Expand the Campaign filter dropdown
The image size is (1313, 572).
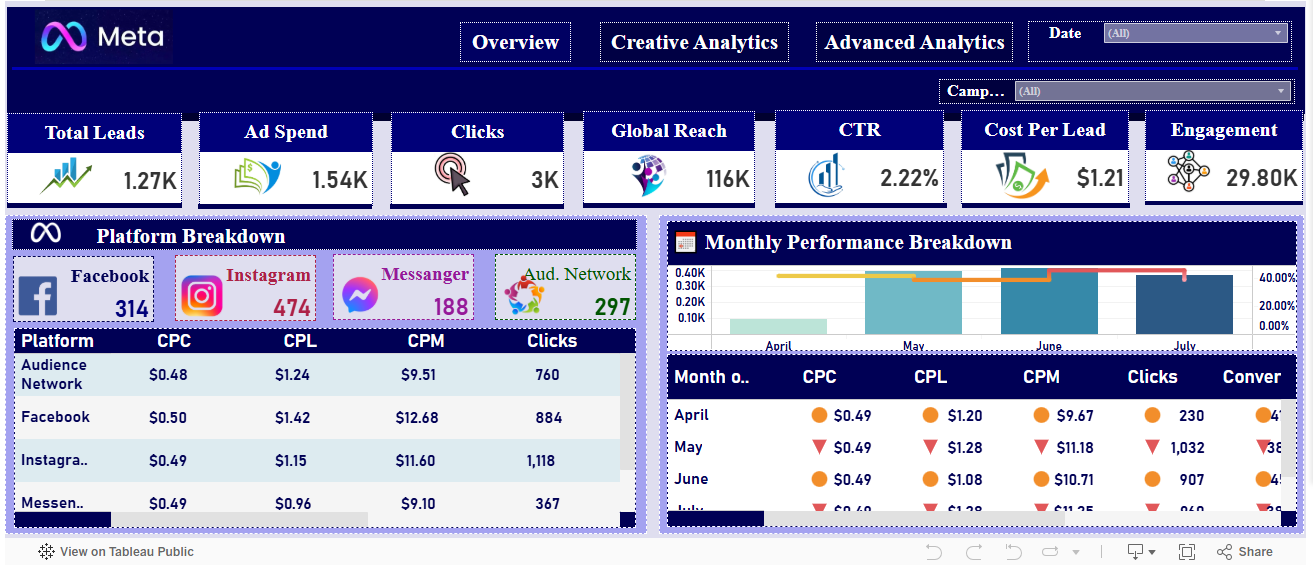pyautogui.click(x=1152, y=91)
